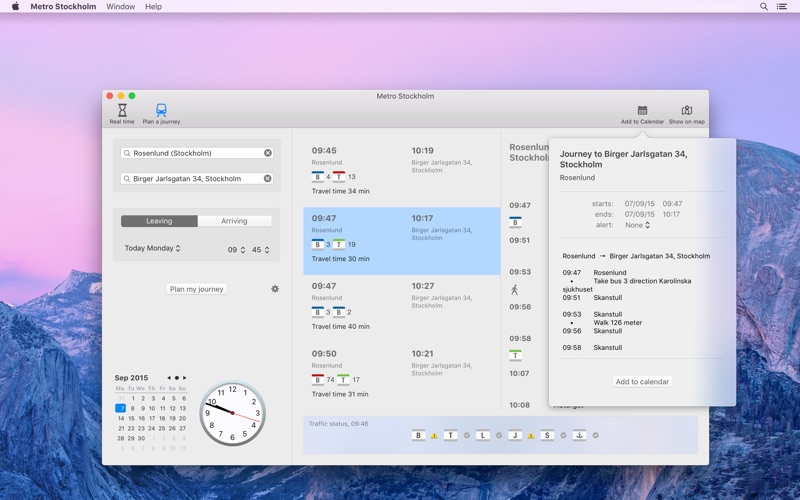Click the origin field Rosenlund (Stockholm)
Viewport: 800px width, 500px height.
(197, 153)
